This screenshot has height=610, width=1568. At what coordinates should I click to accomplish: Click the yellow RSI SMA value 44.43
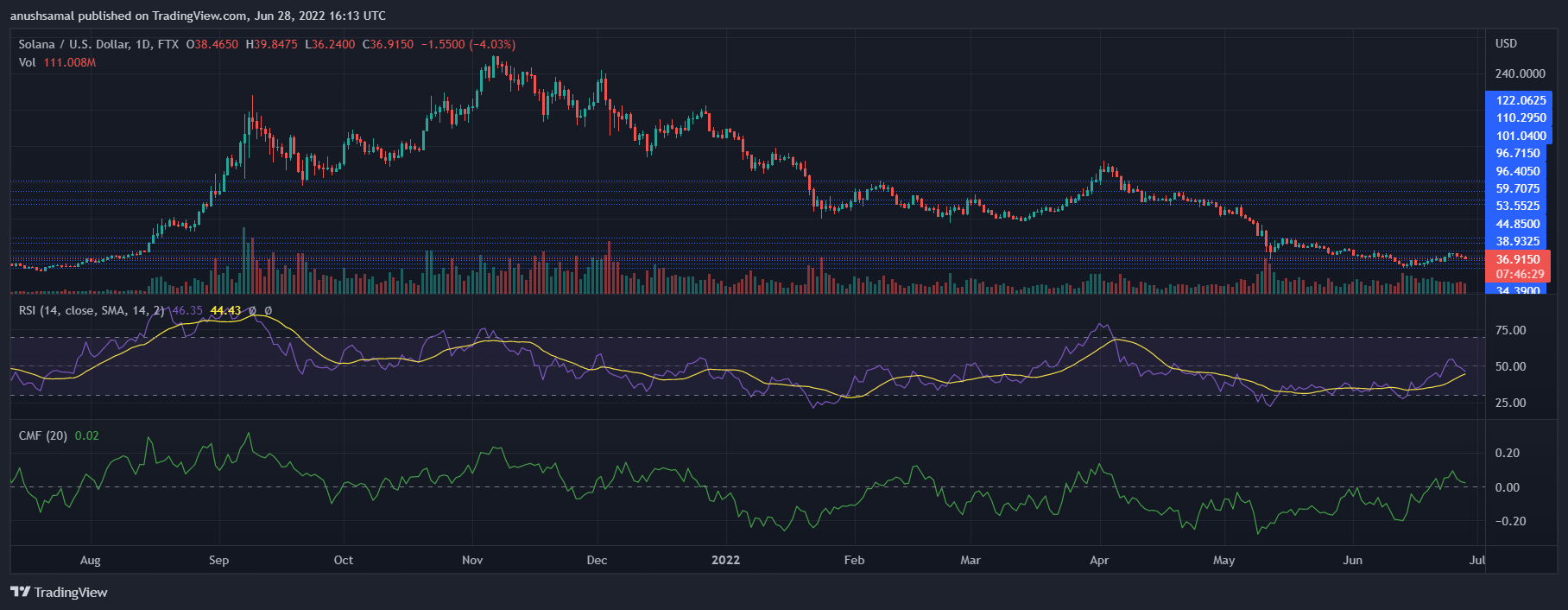coord(225,310)
